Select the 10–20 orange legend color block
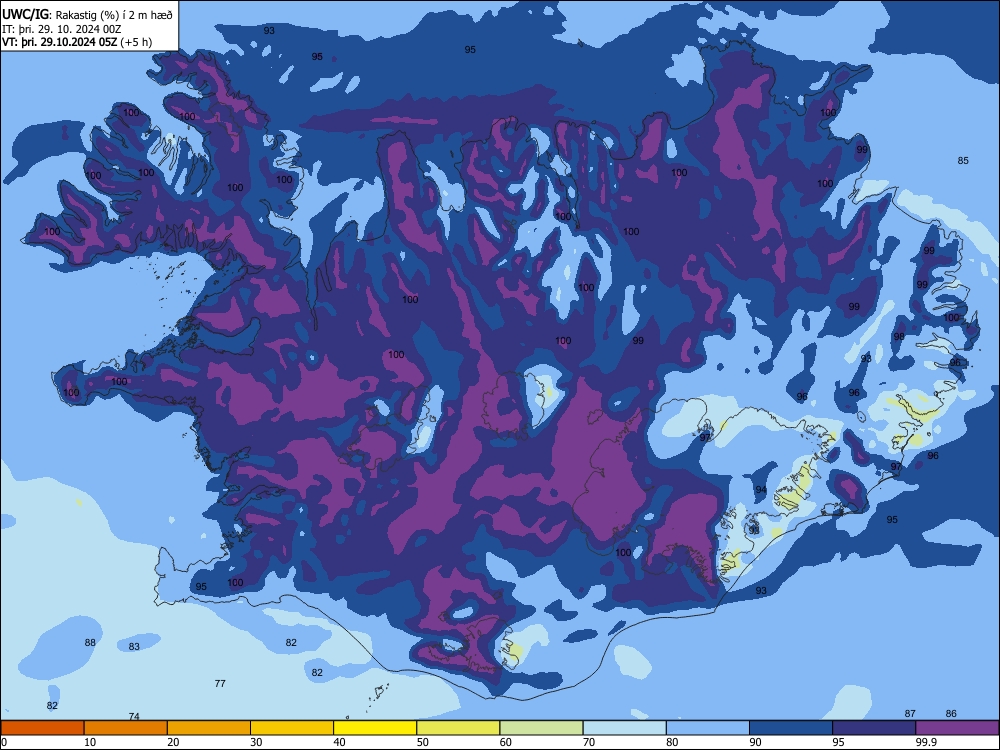Screen dimensions: 1000x750 pyautogui.click(x=126, y=728)
